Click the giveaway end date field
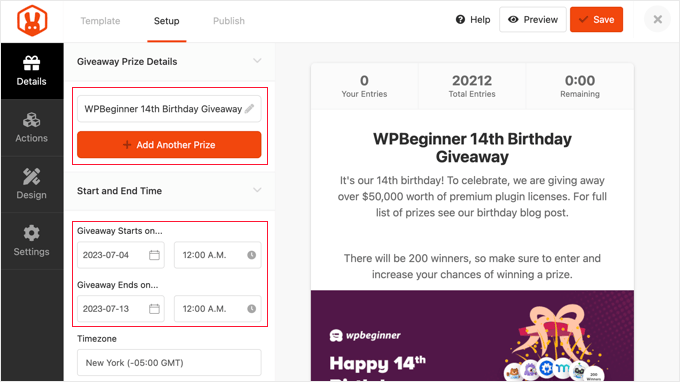Image resolution: width=680 pixels, height=382 pixels. coord(121,309)
